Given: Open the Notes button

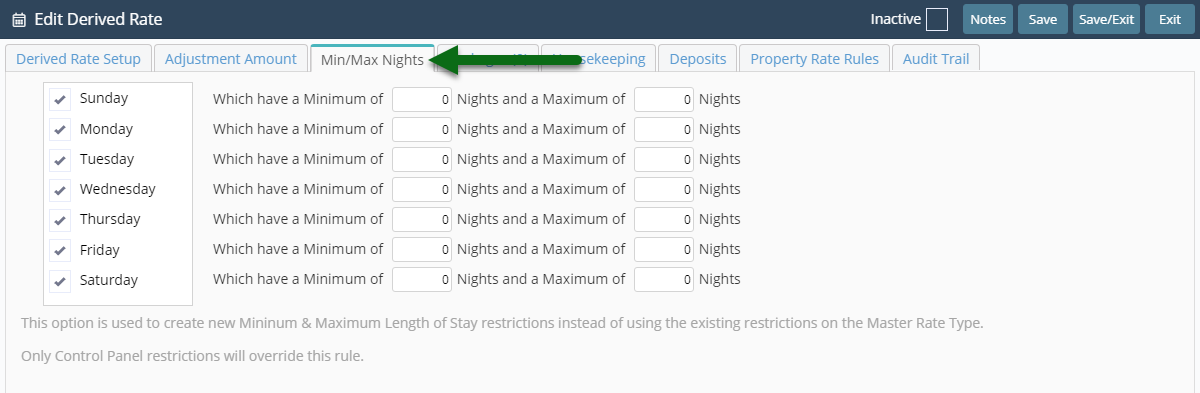Looking at the screenshot, I should click(x=987, y=19).
